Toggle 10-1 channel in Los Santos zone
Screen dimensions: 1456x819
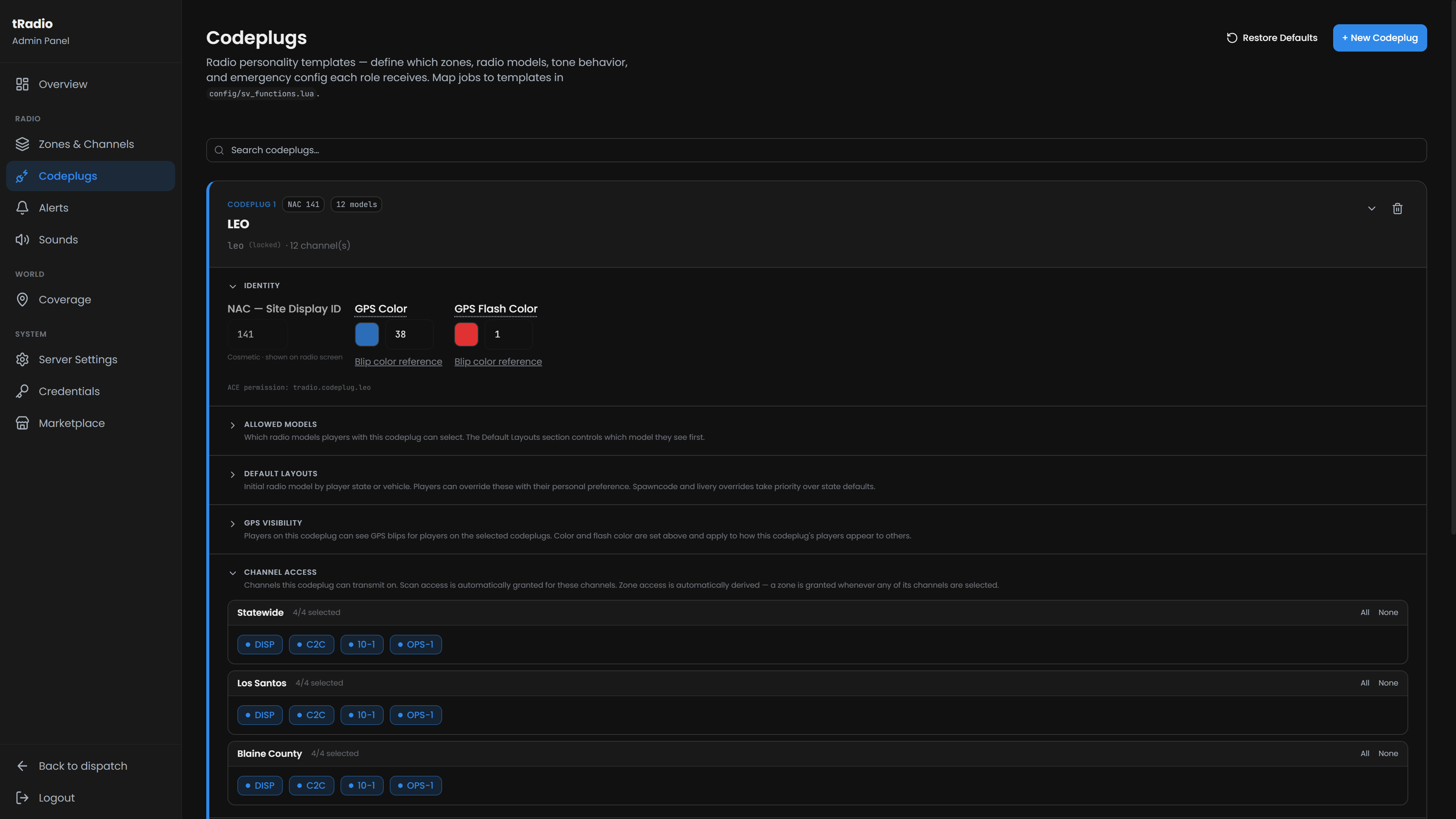[362, 715]
